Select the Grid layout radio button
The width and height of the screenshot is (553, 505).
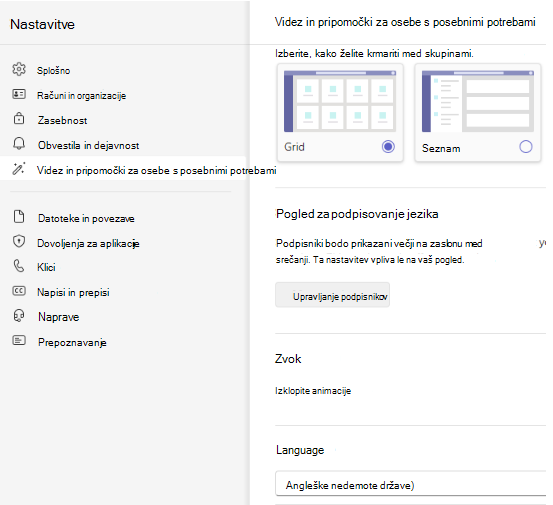(388, 146)
